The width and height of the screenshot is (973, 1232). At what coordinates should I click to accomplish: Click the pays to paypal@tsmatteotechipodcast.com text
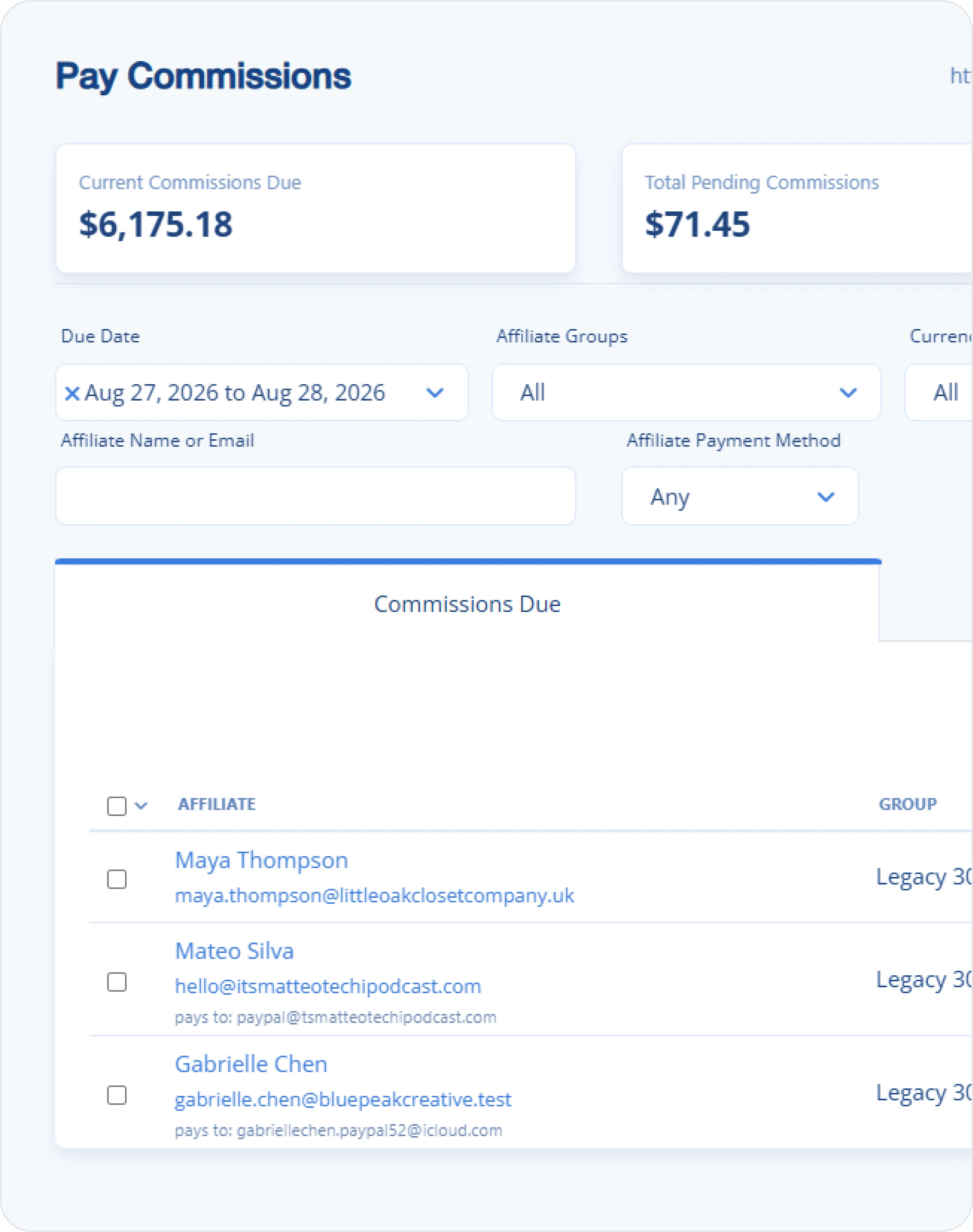pos(335,1017)
